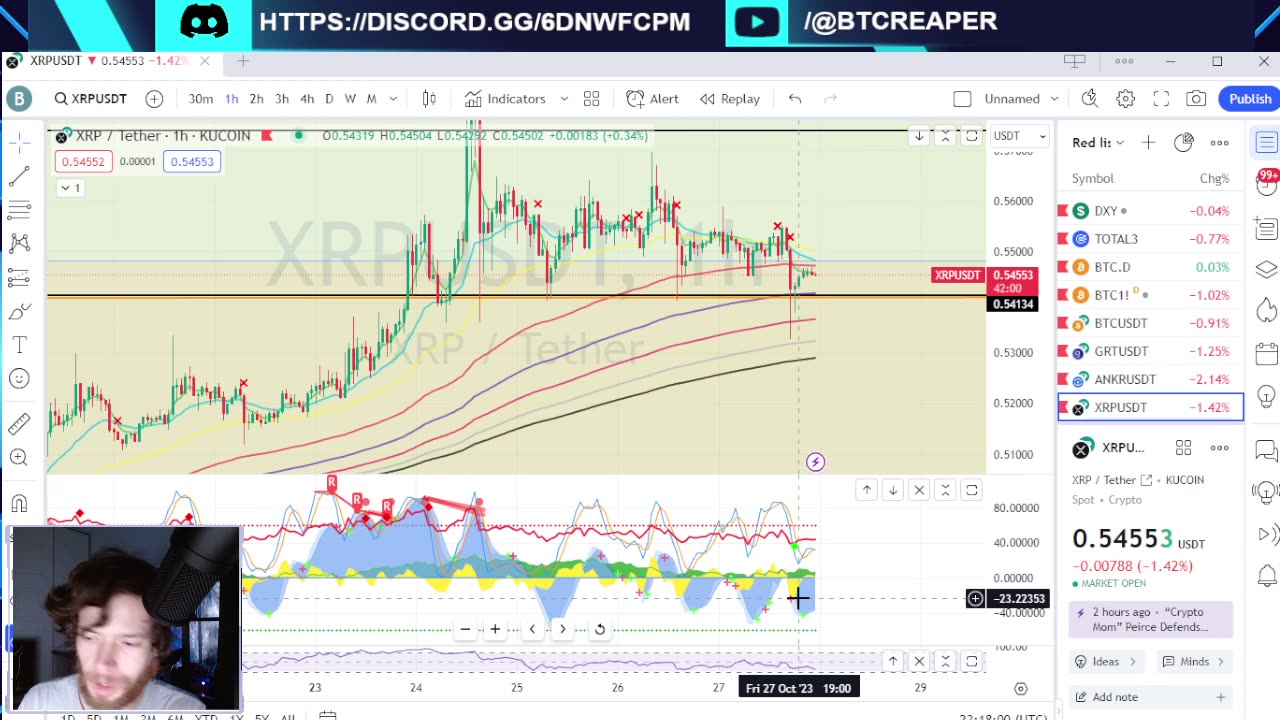
Task: Open the notifications bell icon
Action: tap(1266, 575)
